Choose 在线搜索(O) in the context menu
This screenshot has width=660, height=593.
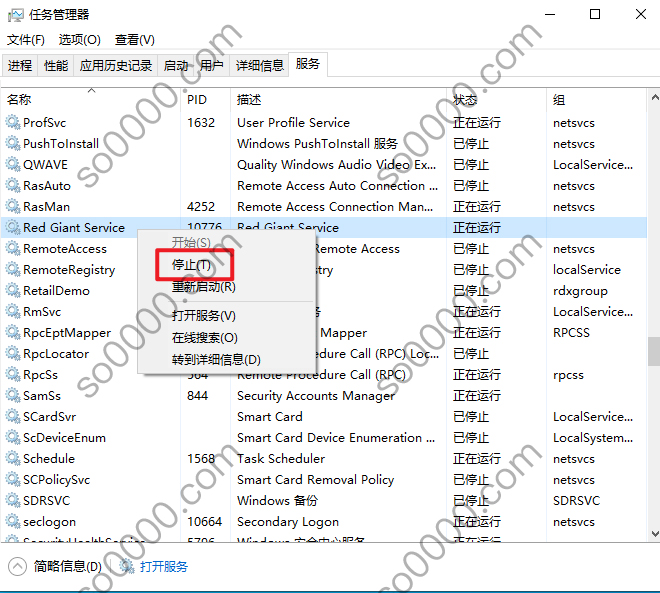[x=205, y=338]
